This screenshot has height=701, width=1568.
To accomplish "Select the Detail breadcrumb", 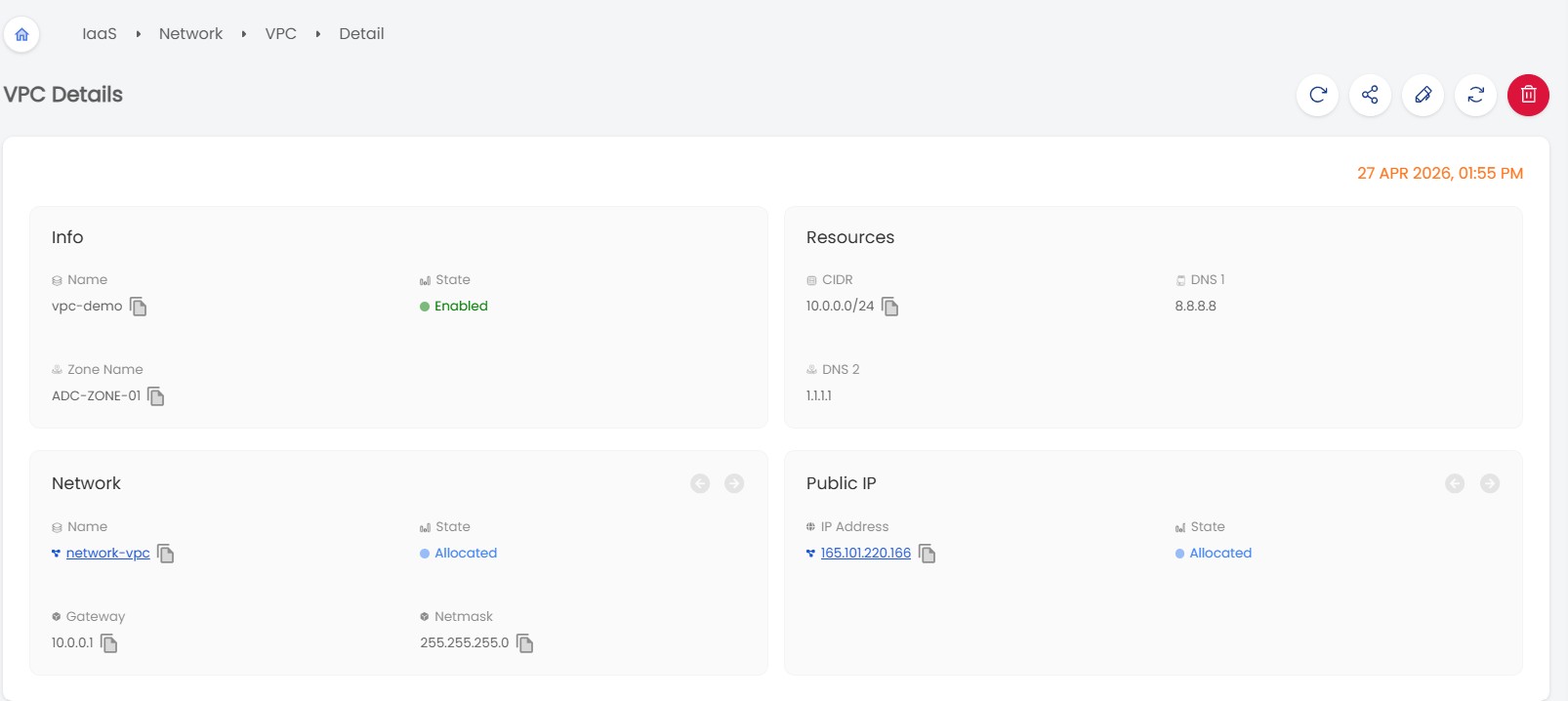I will coord(361,34).
